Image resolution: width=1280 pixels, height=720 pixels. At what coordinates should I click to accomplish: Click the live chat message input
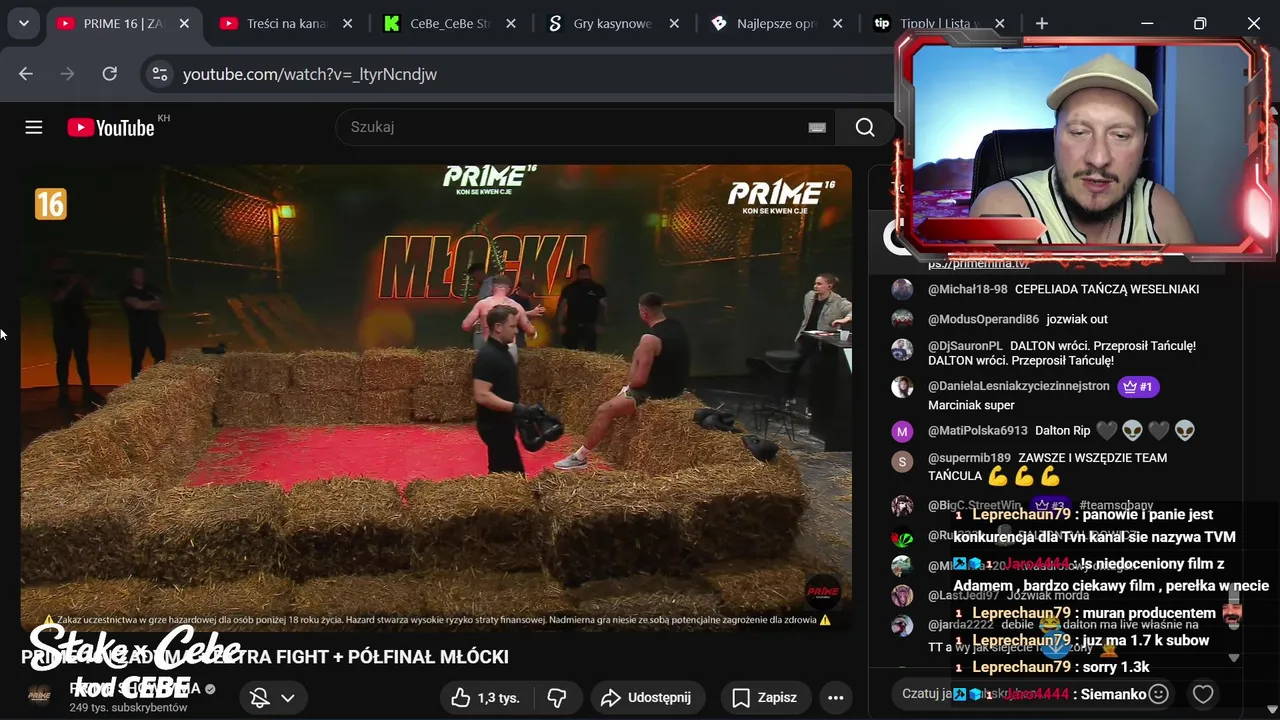coord(1030,693)
